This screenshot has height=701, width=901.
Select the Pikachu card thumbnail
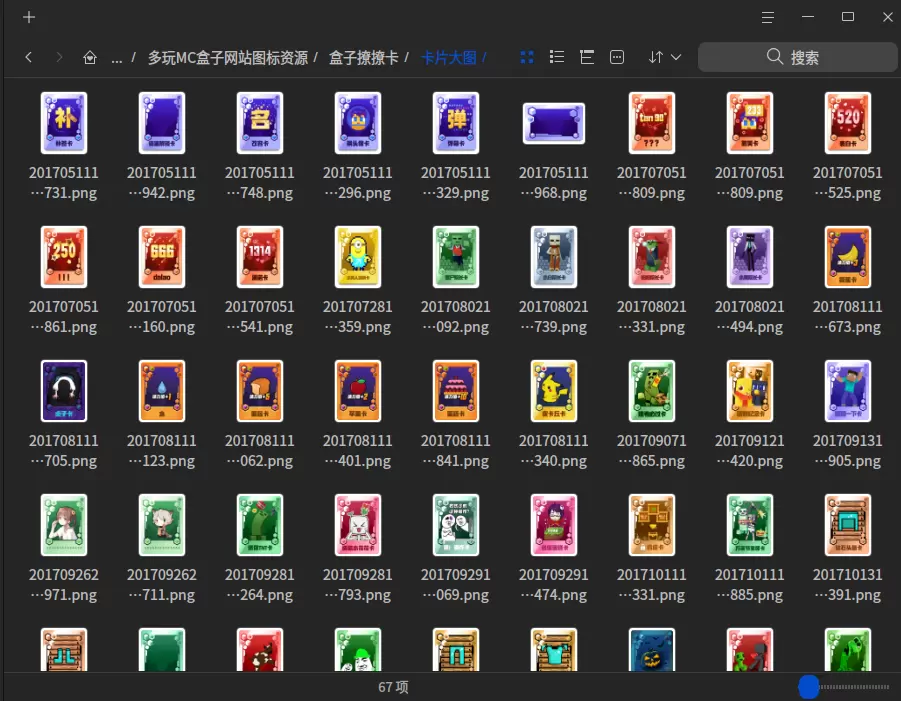click(x=553, y=391)
